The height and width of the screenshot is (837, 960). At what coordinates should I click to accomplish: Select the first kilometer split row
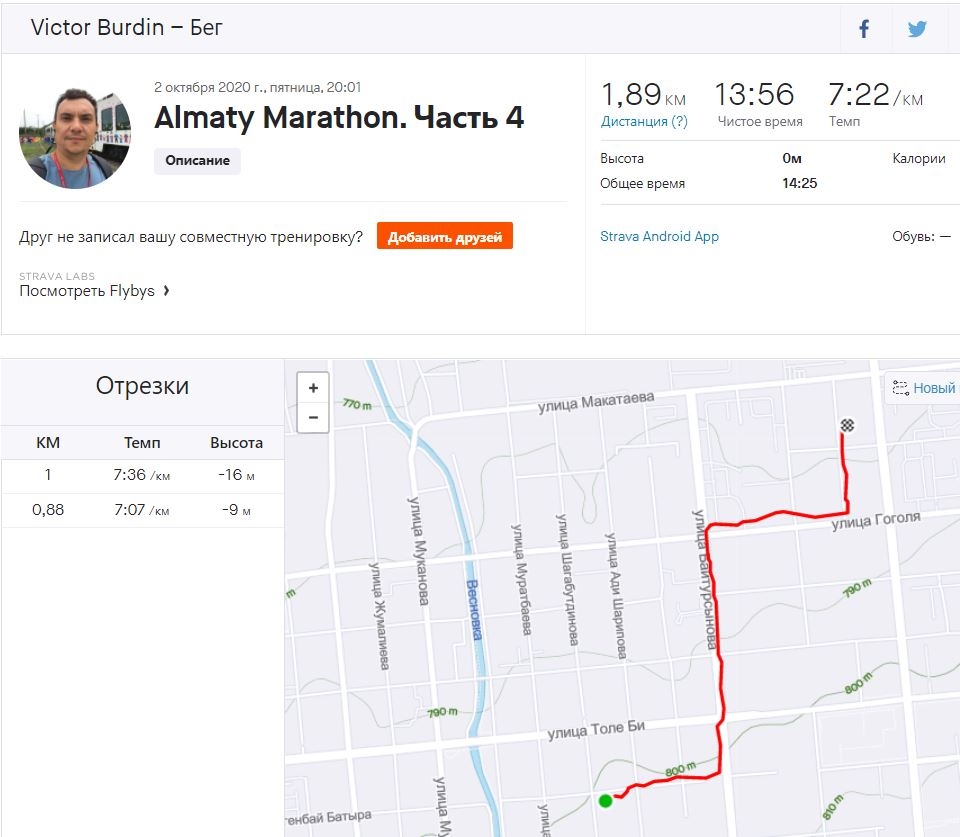pos(142,475)
